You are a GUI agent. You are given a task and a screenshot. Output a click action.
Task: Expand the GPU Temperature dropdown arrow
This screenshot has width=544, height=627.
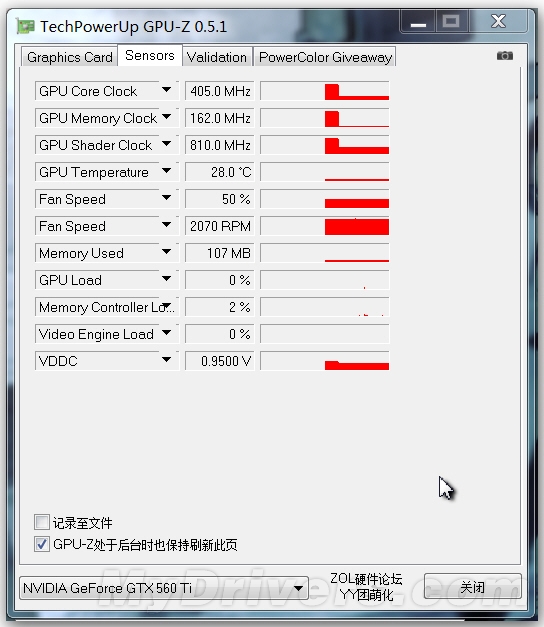pos(167,172)
